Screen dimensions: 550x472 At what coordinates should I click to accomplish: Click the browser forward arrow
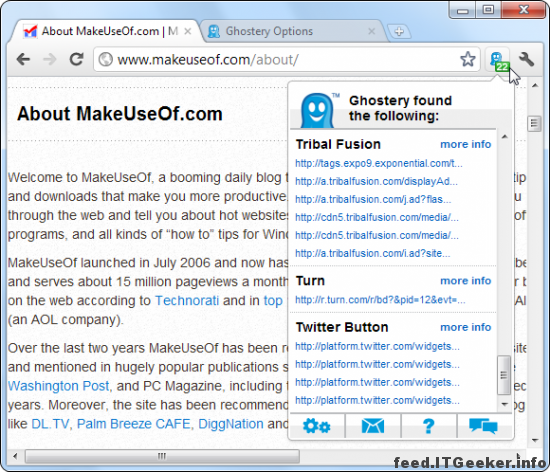(49, 59)
